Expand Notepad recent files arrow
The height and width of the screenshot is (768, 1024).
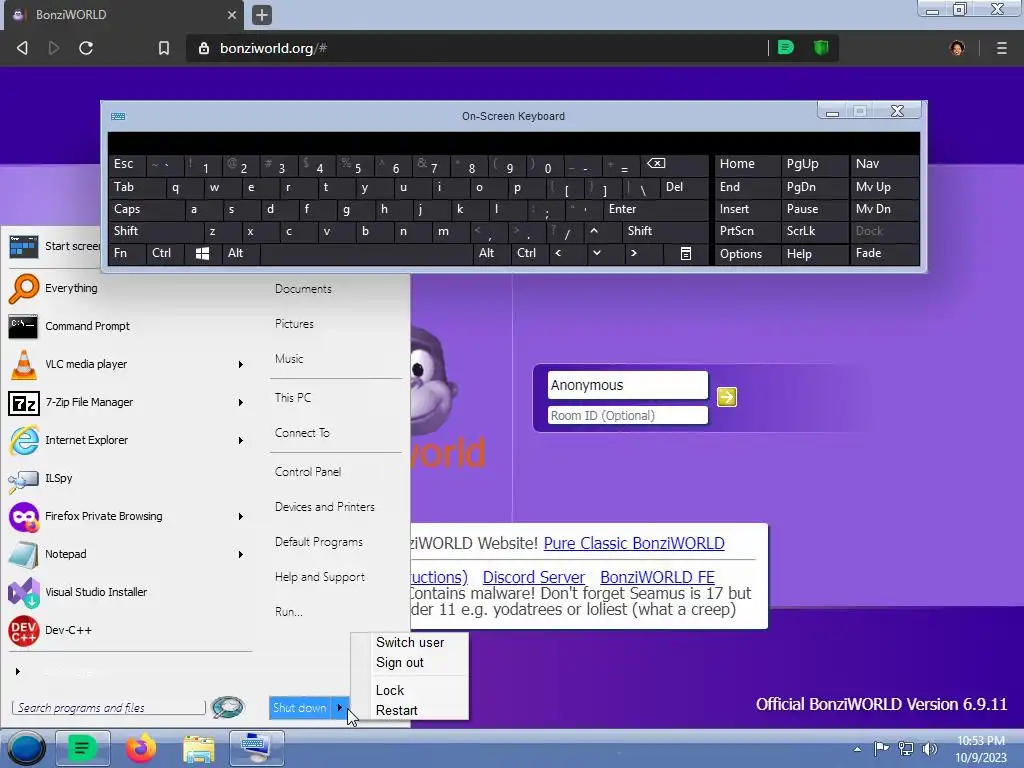tap(240, 554)
